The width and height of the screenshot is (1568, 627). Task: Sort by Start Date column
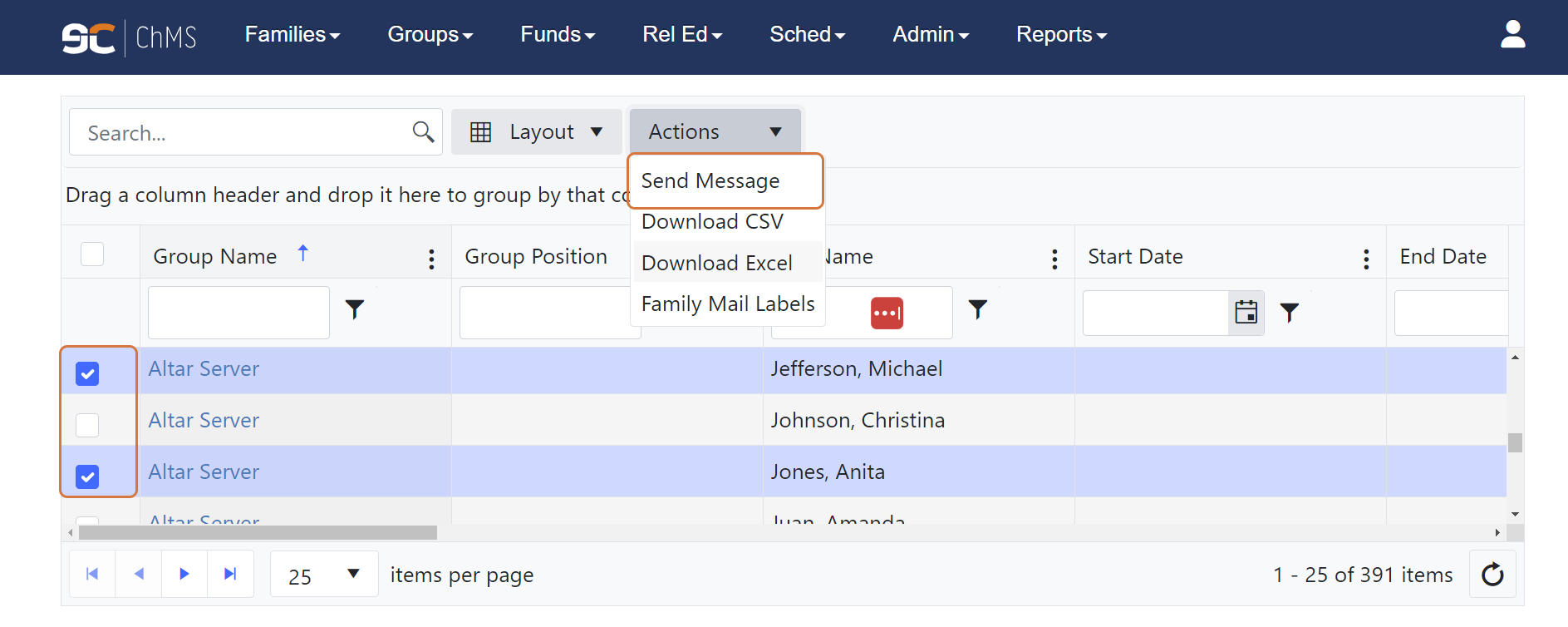(1135, 256)
